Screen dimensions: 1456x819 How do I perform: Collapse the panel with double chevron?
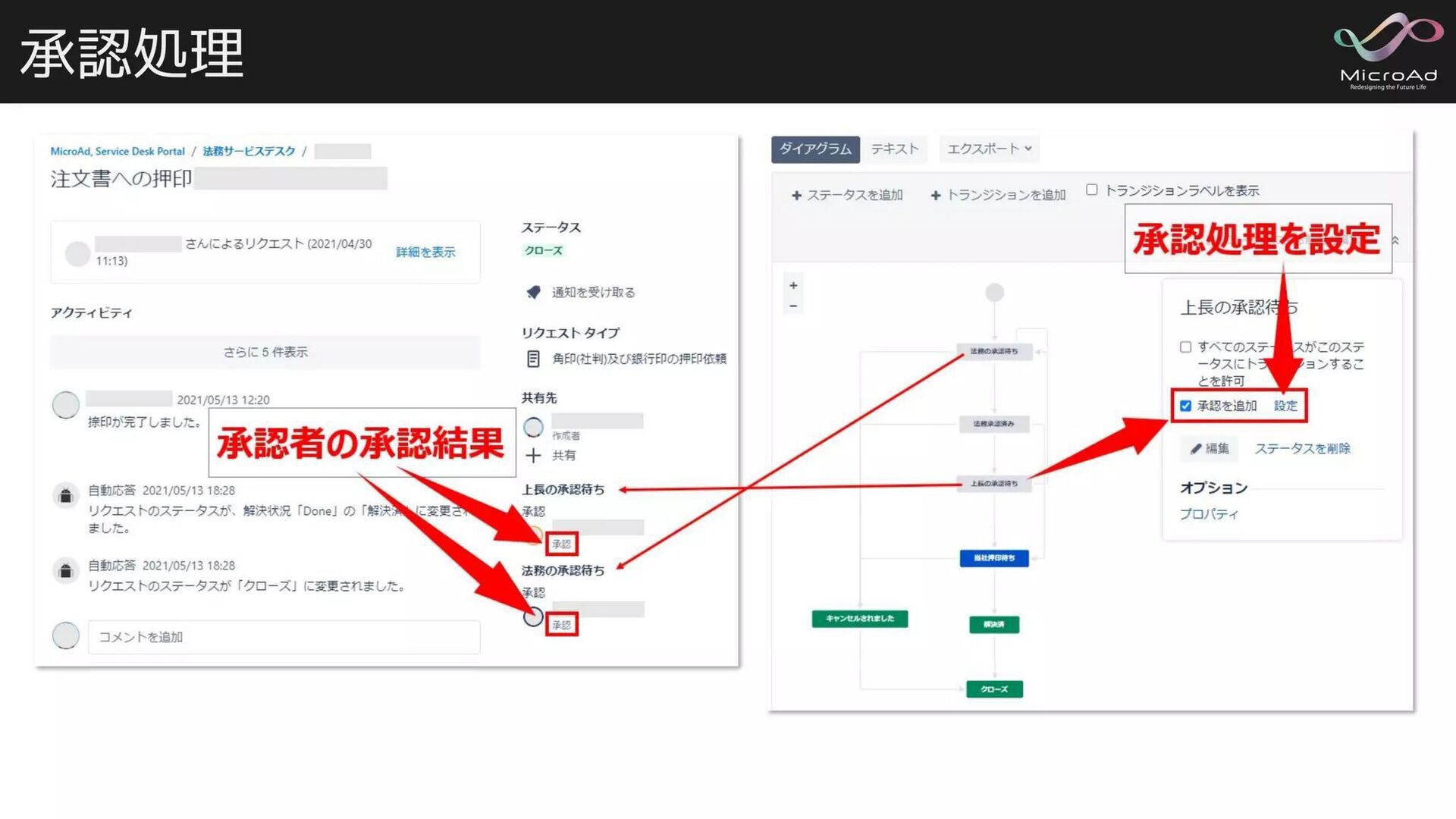(x=1395, y=240)
